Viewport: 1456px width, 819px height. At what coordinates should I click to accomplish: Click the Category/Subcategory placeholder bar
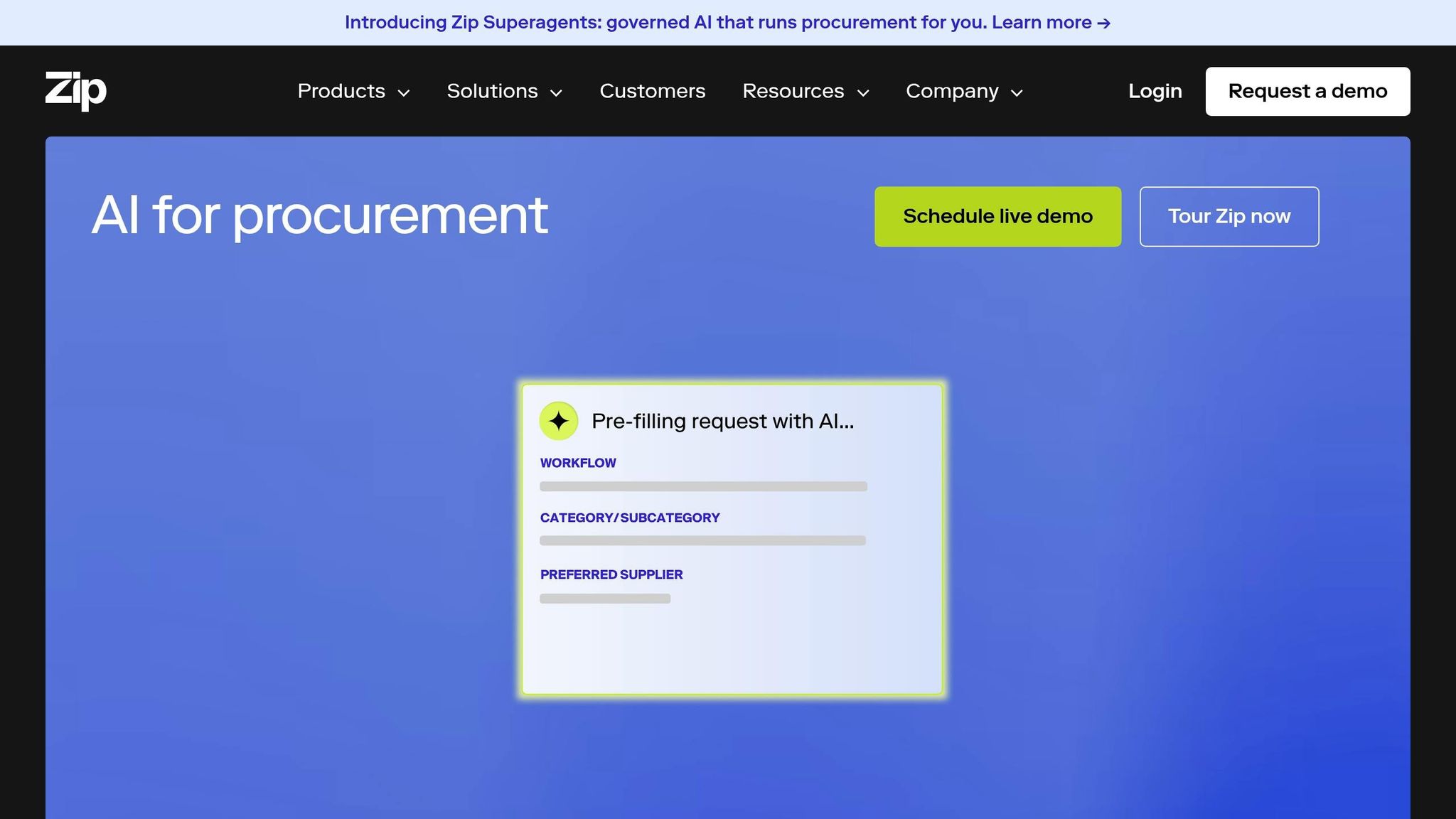click(702, 540)
